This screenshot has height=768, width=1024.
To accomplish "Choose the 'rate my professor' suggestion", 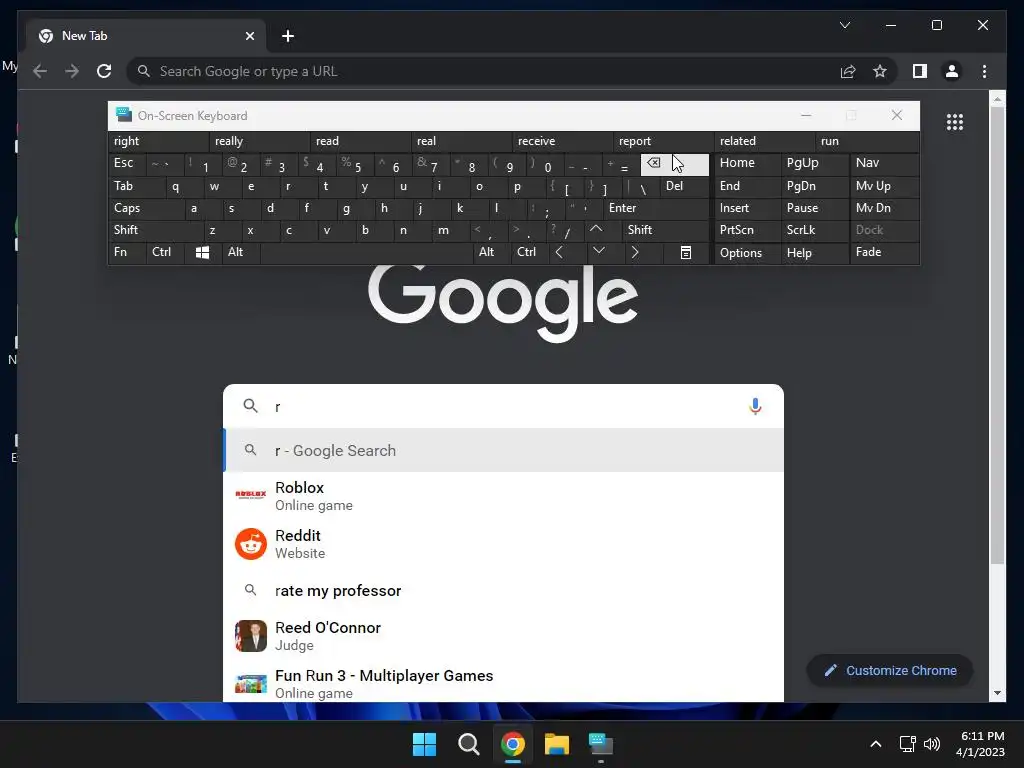I will coord(503,590).
